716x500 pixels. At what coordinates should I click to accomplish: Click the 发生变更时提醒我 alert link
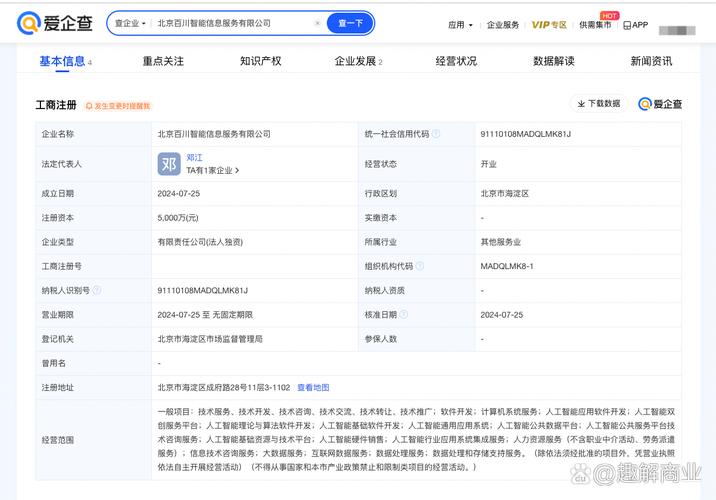(x=118, y=106)
